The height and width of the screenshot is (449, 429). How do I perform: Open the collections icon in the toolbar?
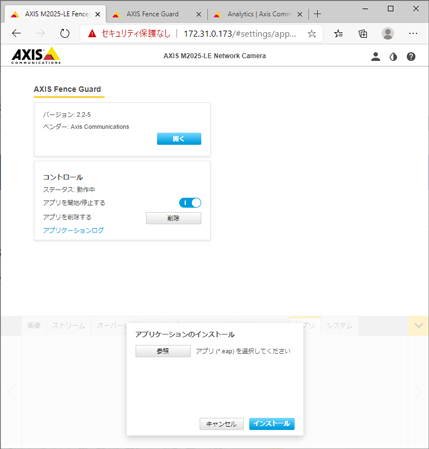pyautogui.click(x=363, y=33)
